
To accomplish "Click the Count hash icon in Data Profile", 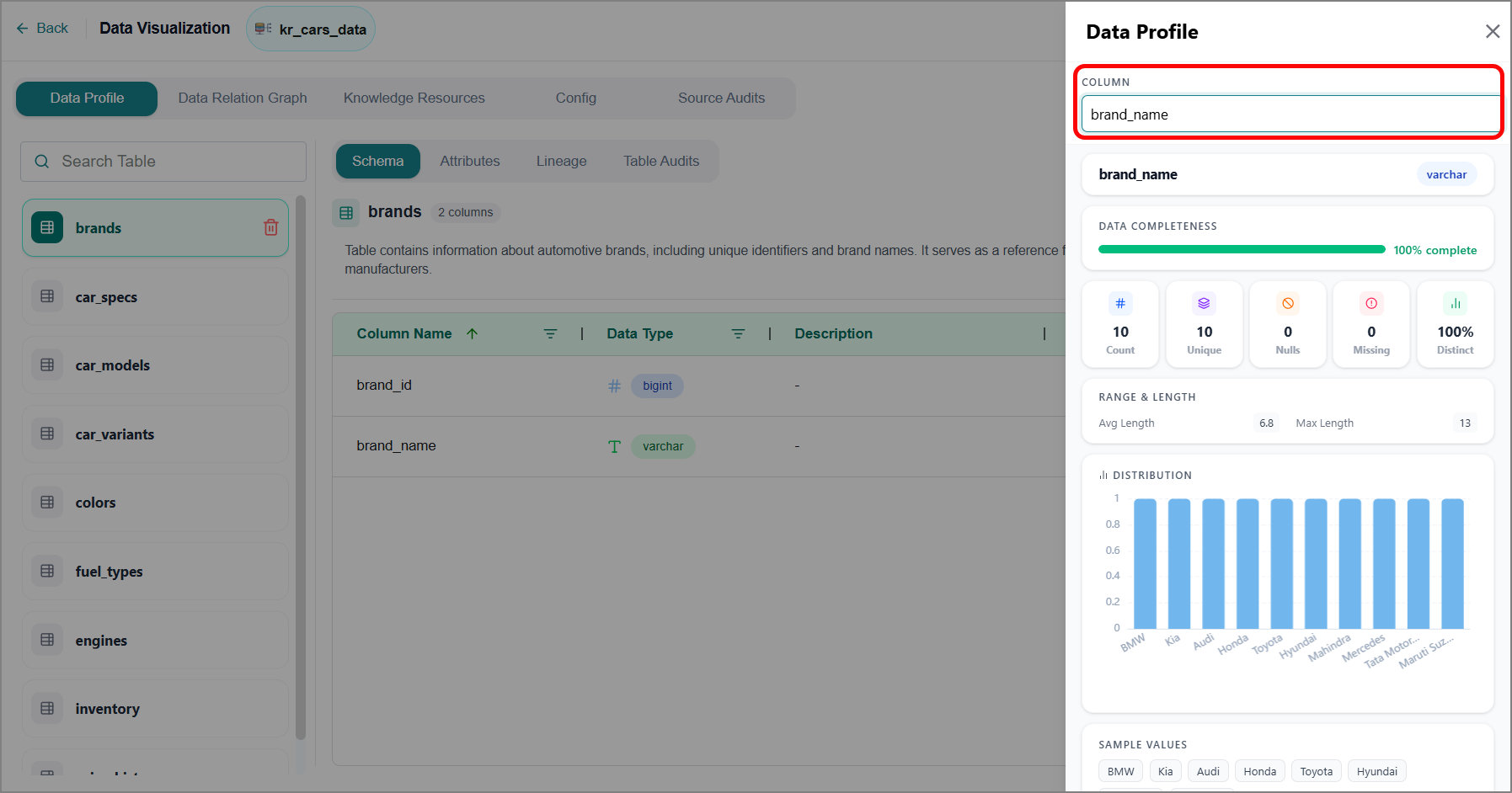I will point(1120,303).
